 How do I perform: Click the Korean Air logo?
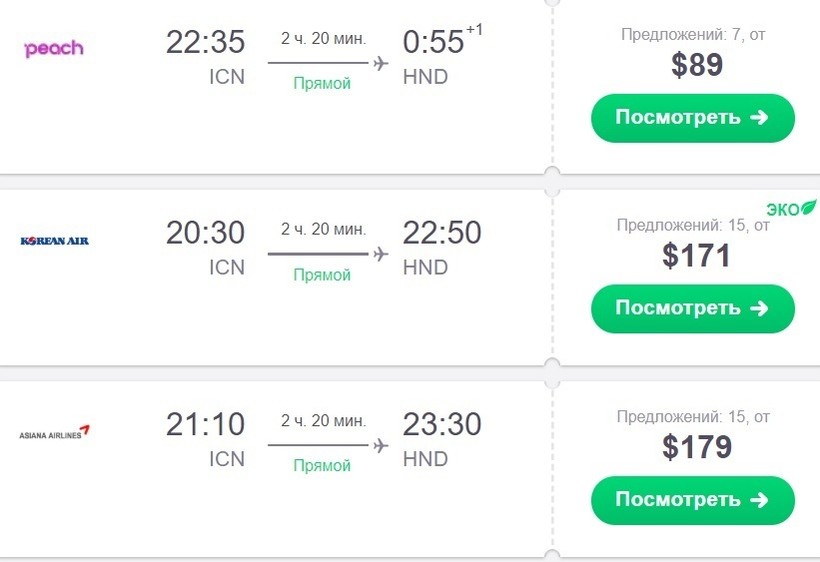[x=55, y=241]
